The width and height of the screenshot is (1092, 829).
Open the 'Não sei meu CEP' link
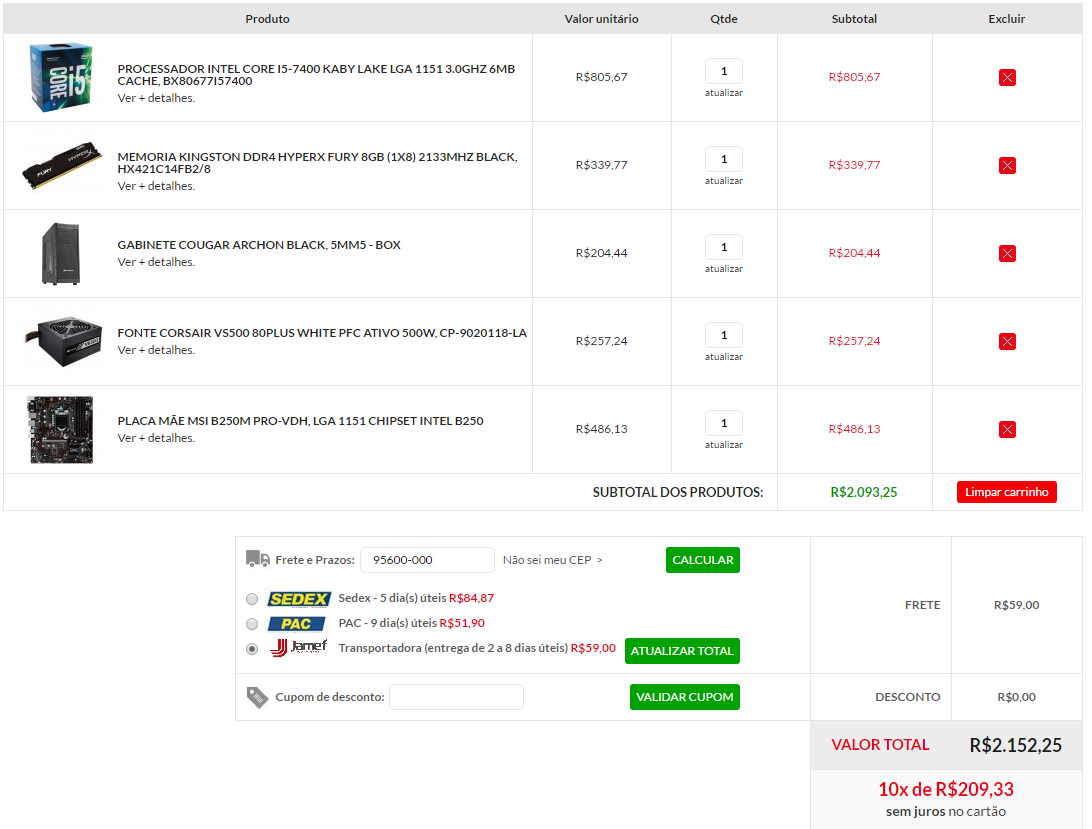pyautogui.click(x=552, y=560)
